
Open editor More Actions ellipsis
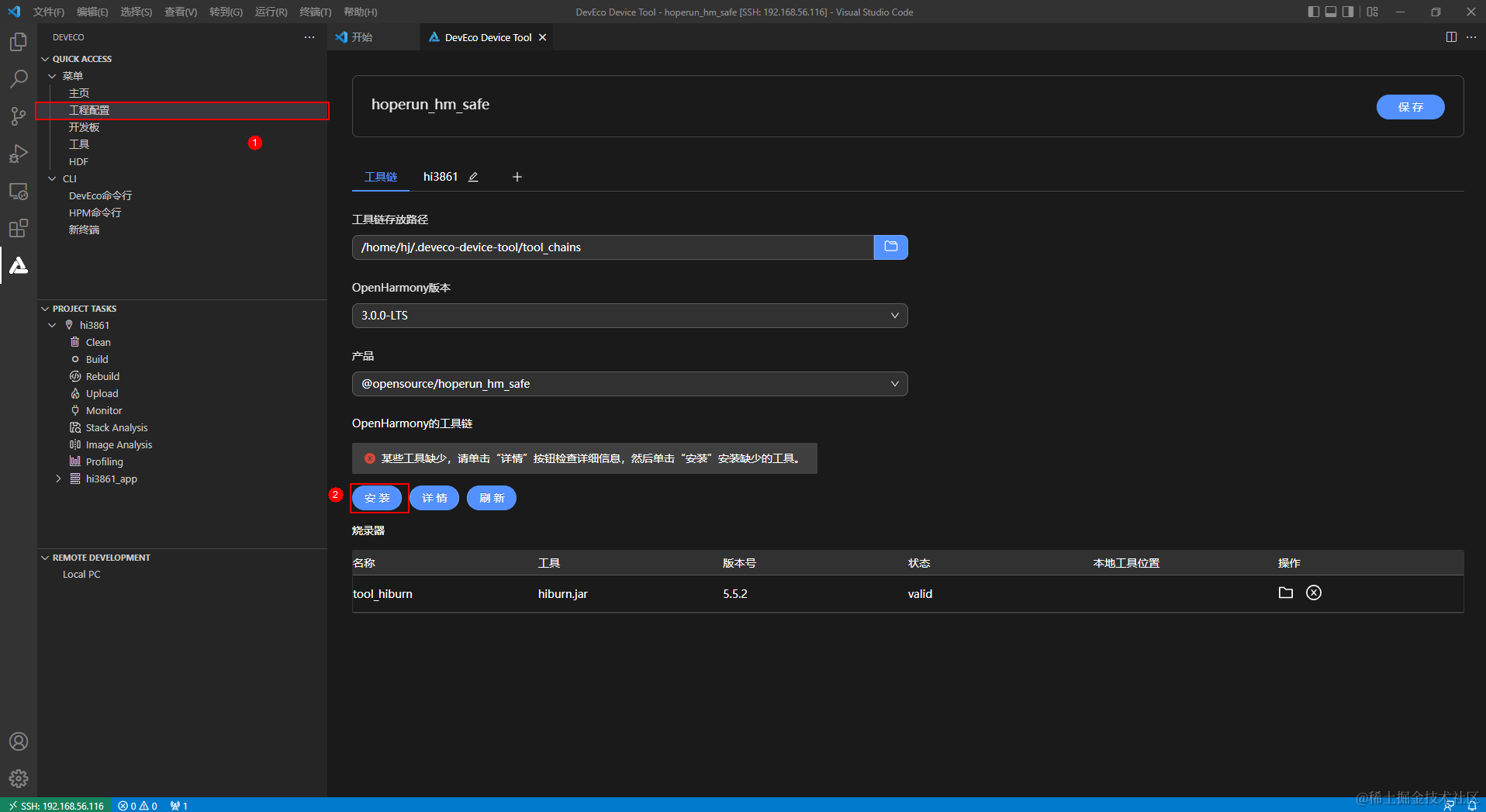coord(1471,37)
